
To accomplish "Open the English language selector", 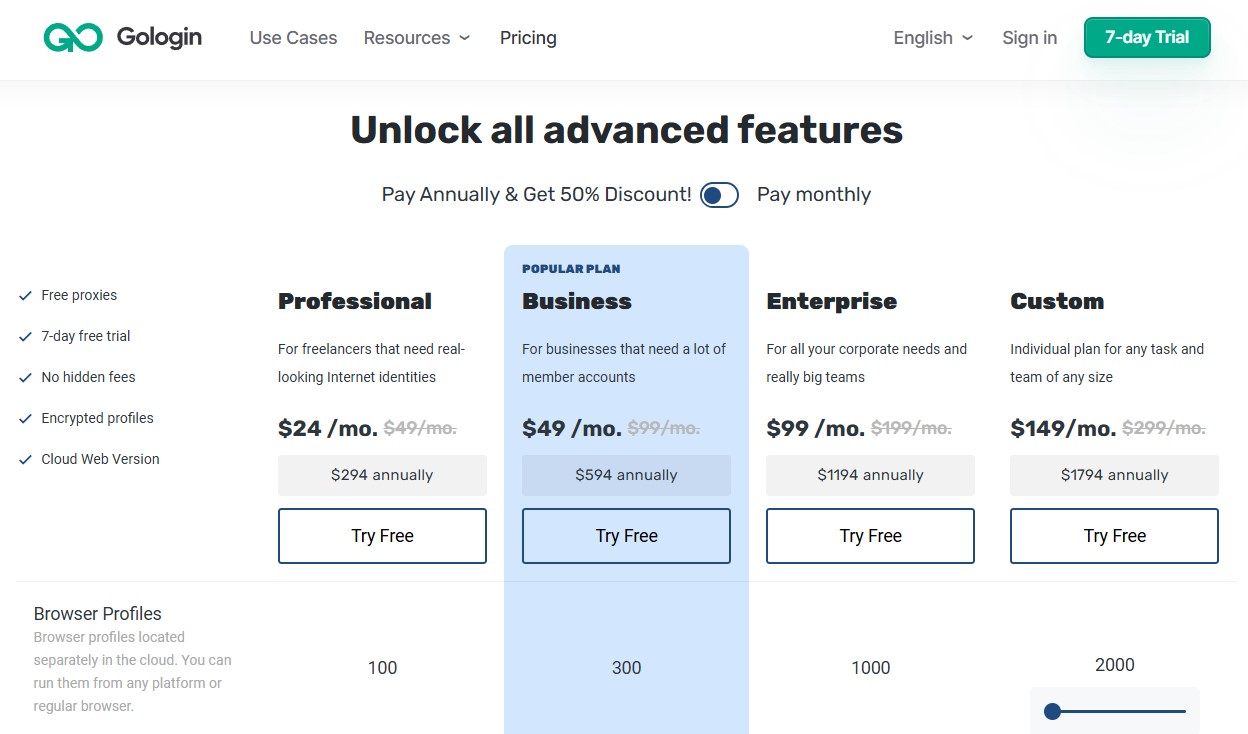I will (932, 38).
